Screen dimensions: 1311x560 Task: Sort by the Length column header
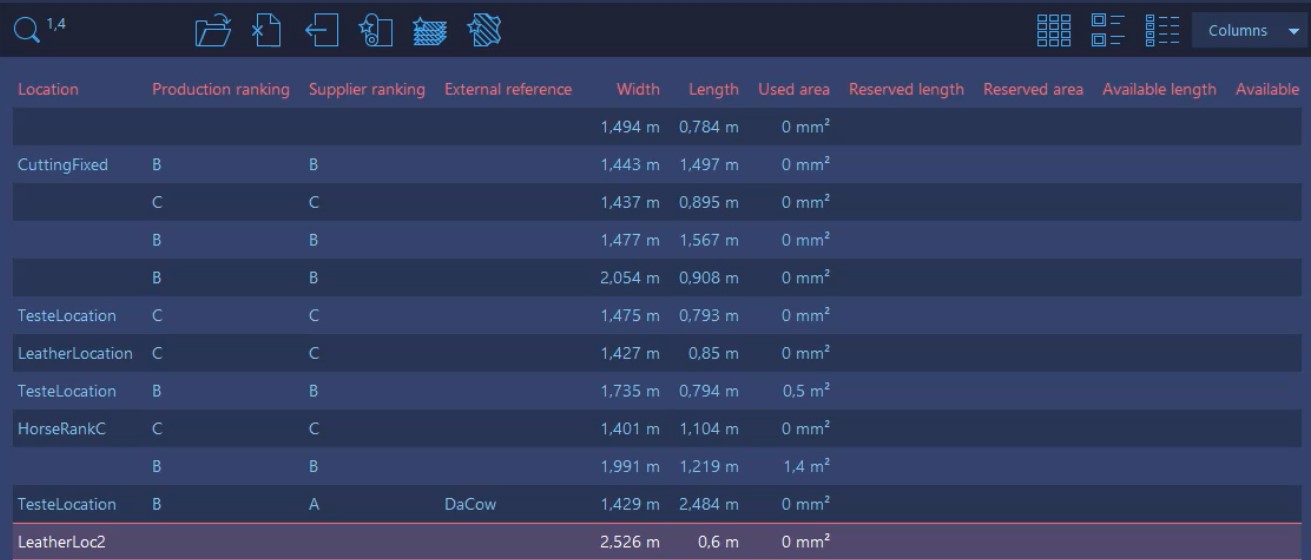[x=714, y=89]
